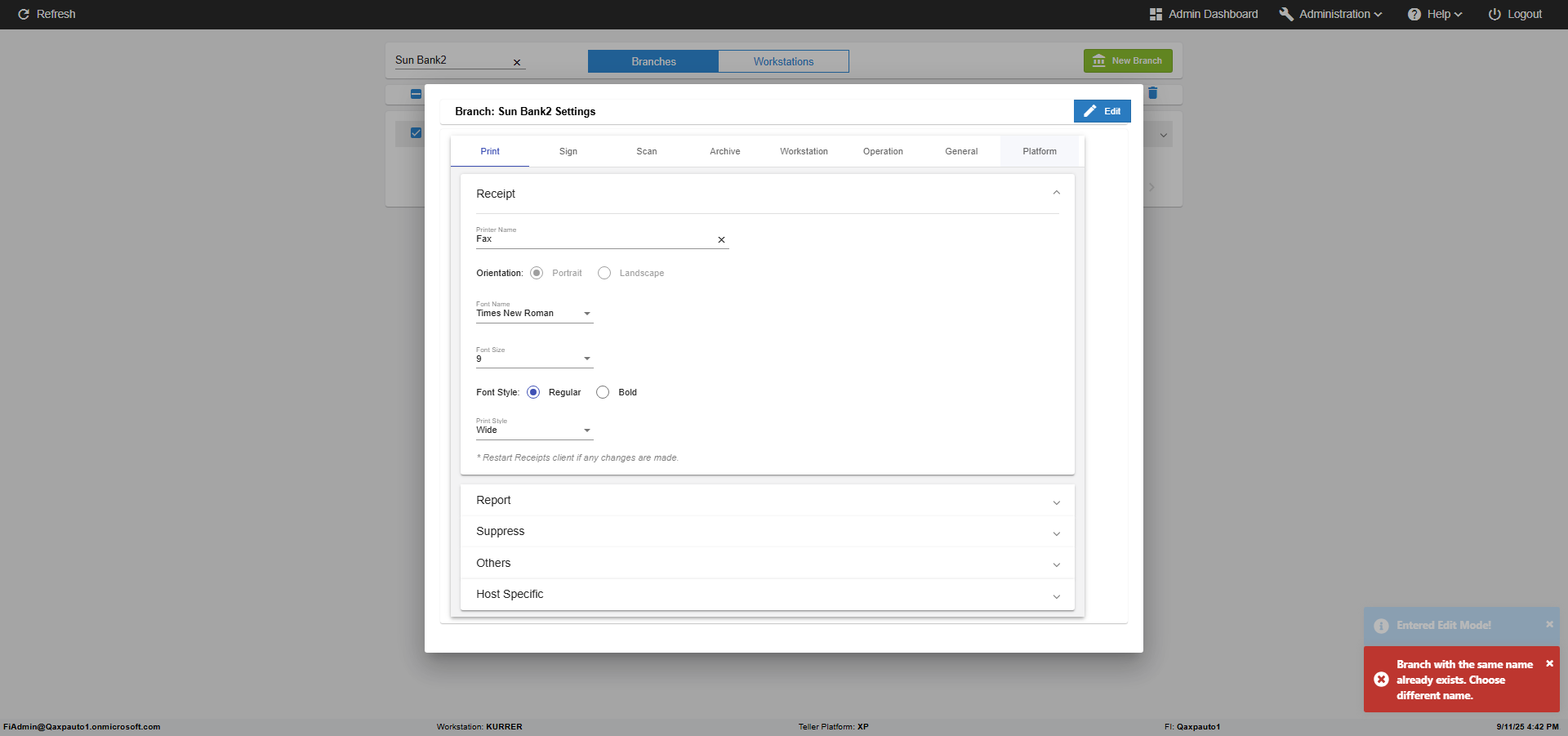Click the bank icon on New Branch
The height and width of the screenshot is (736, 1568).
click(x=1099, y=60)
